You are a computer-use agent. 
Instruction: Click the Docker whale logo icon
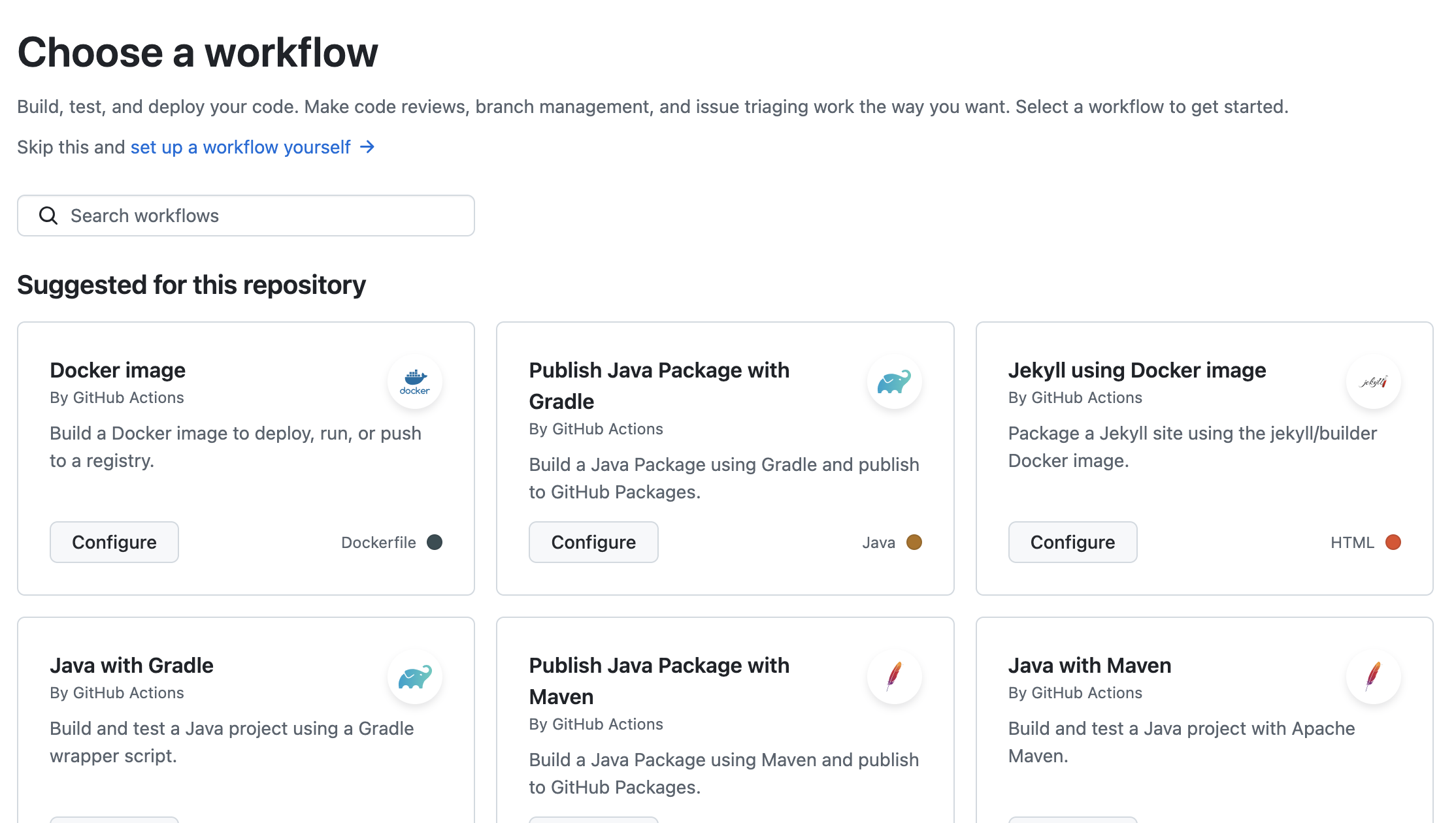click(414, 381)
